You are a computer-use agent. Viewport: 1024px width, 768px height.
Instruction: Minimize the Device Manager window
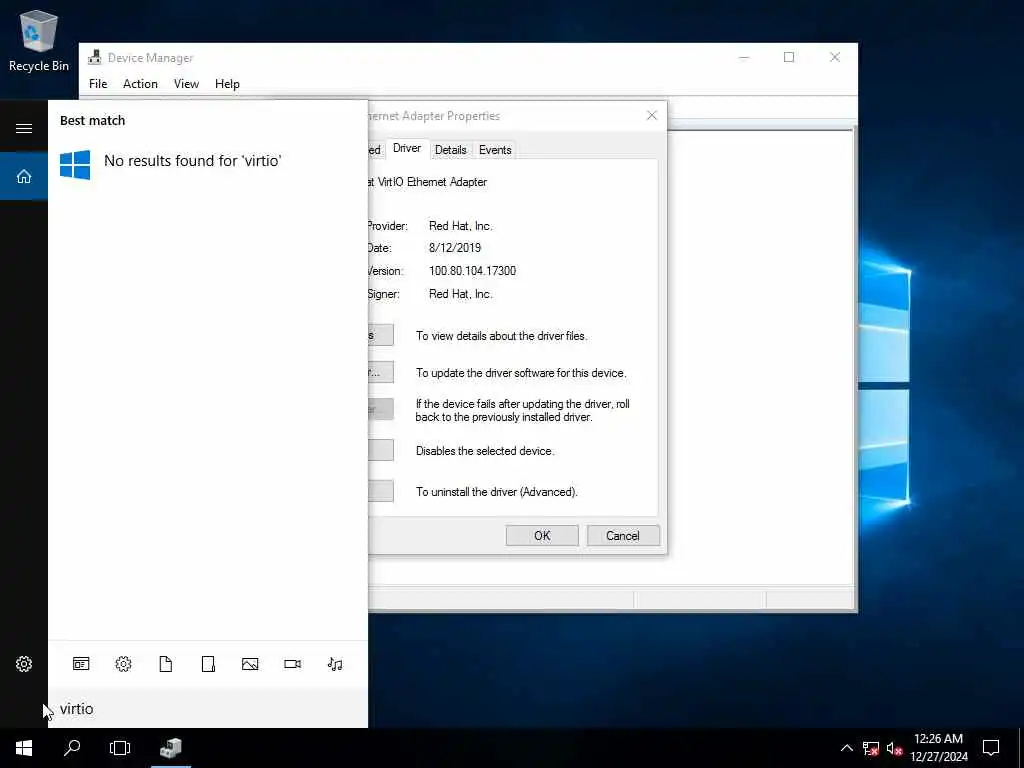[744, 57]
